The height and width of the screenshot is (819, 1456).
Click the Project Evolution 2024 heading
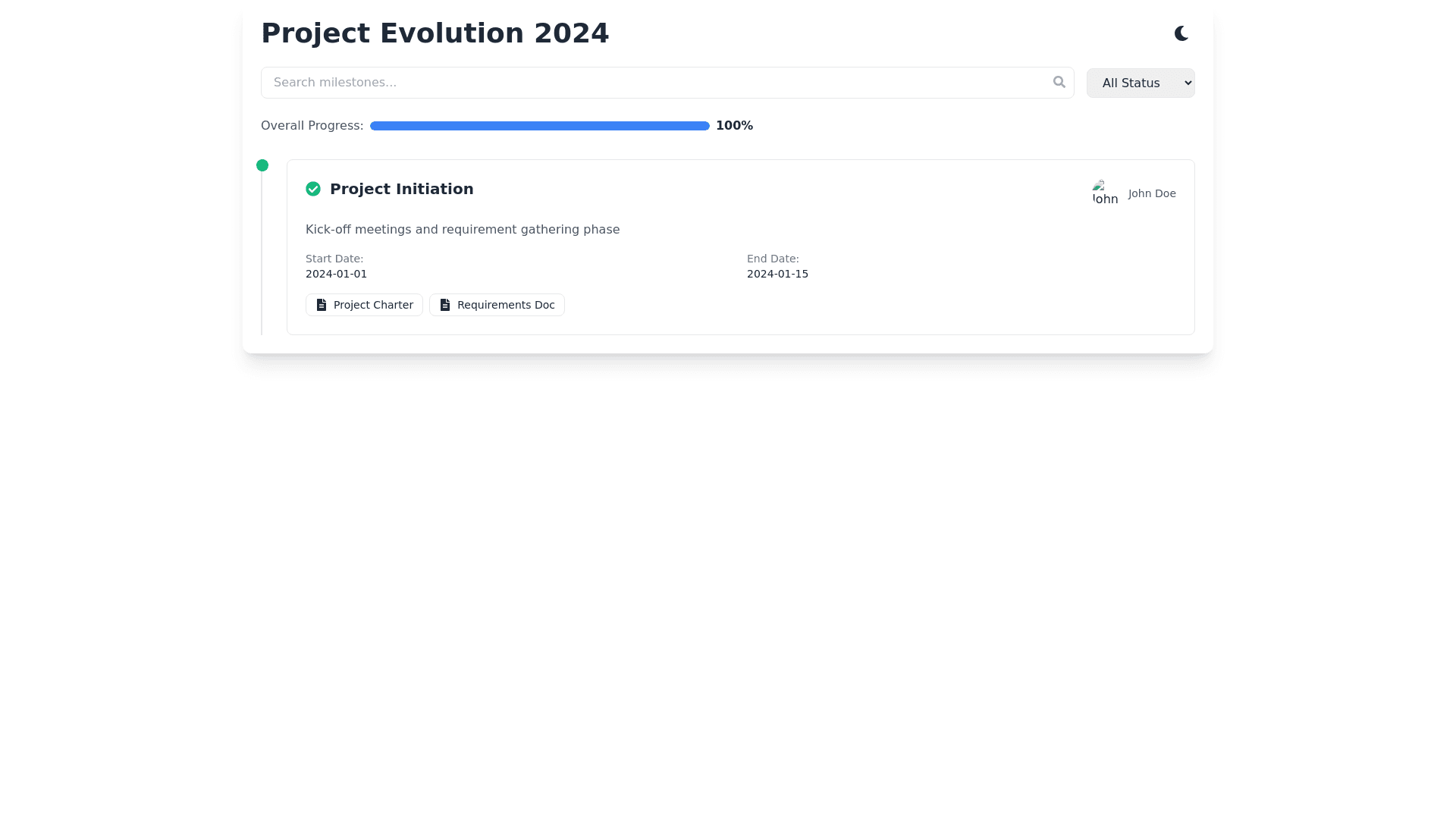coord(435,33)
